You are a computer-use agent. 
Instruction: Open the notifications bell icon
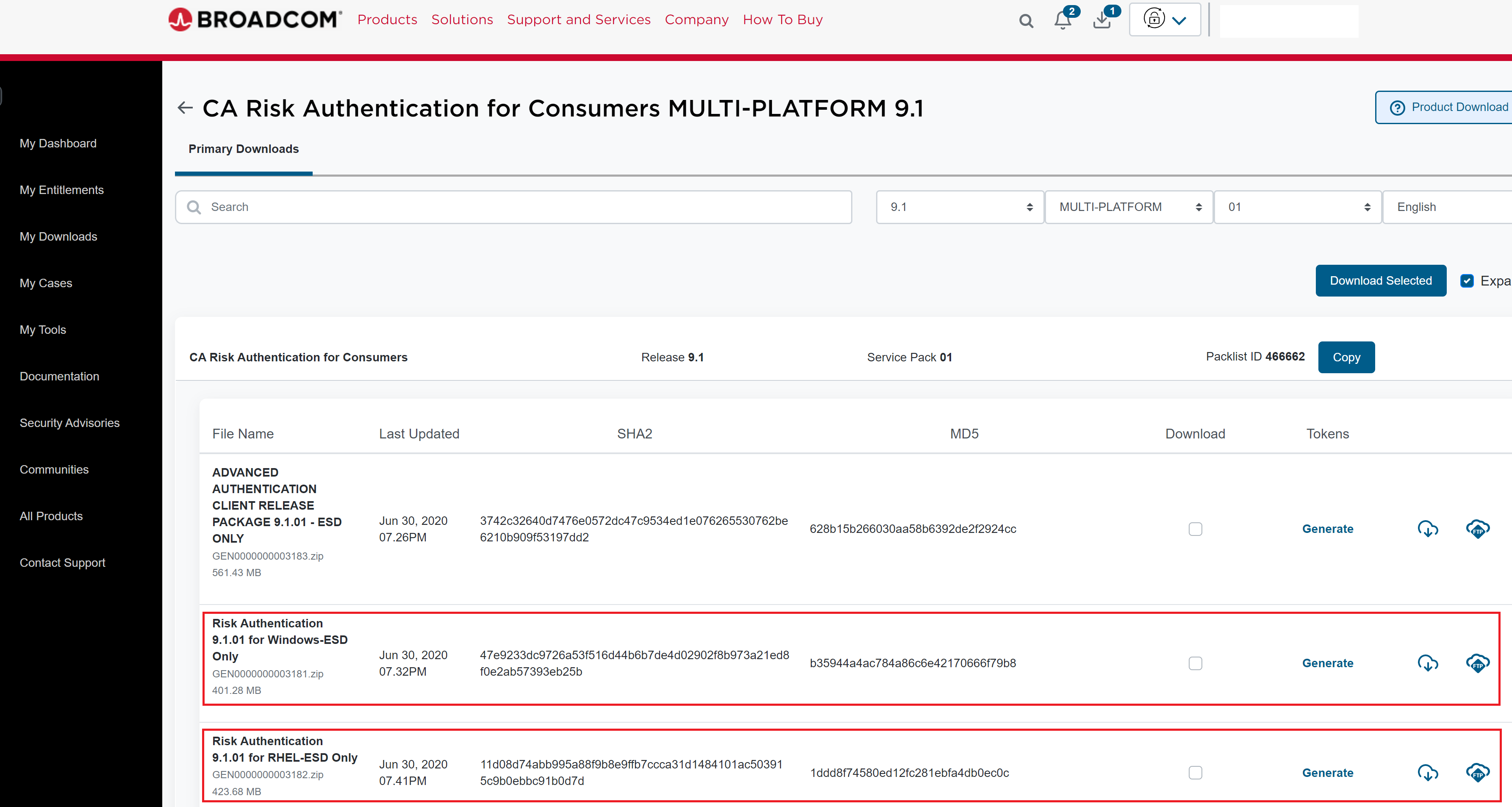(1063, 20)
